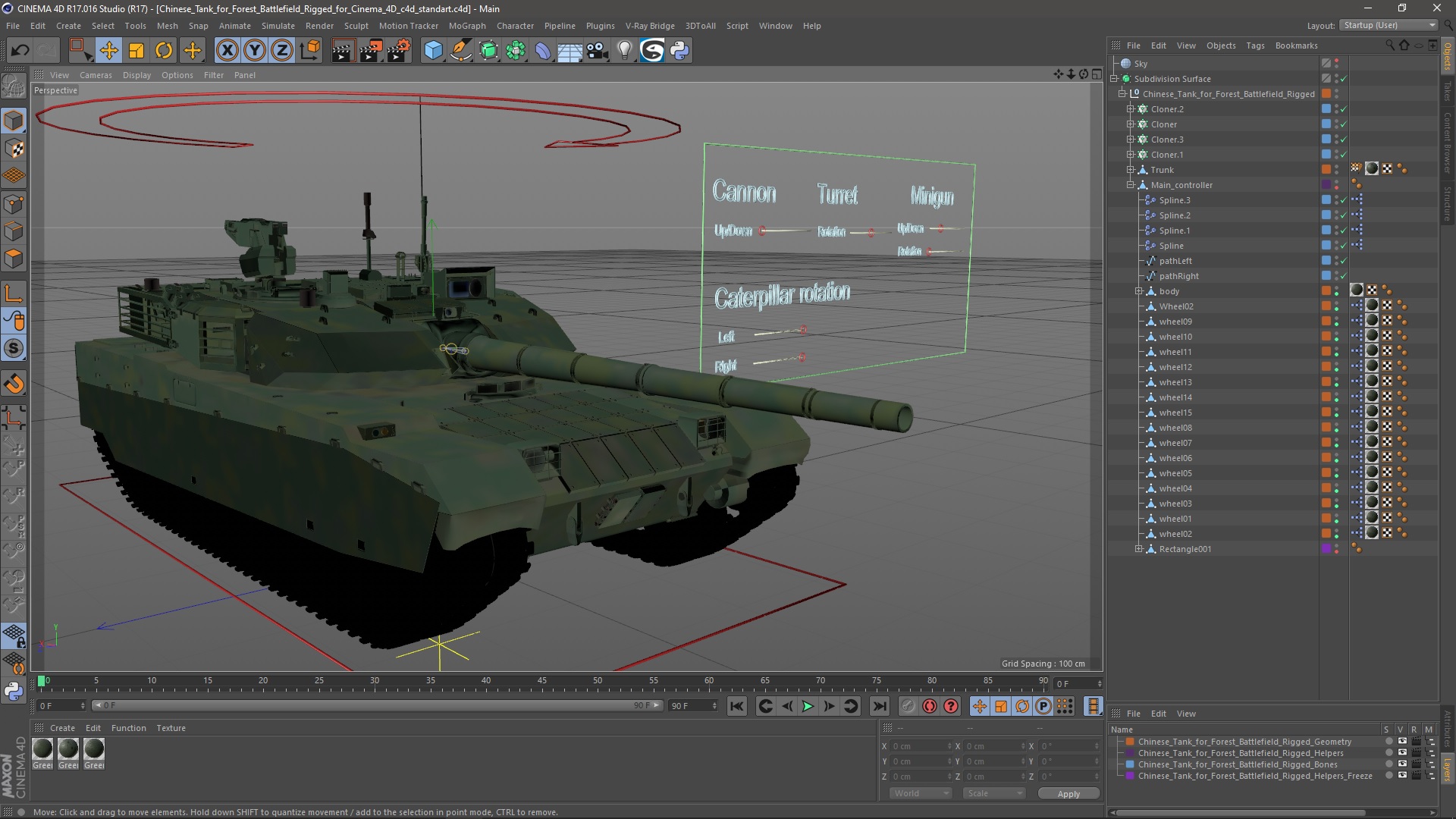Select third Green material swatch
Screen dimensions: 1456x819
point(94,749)
